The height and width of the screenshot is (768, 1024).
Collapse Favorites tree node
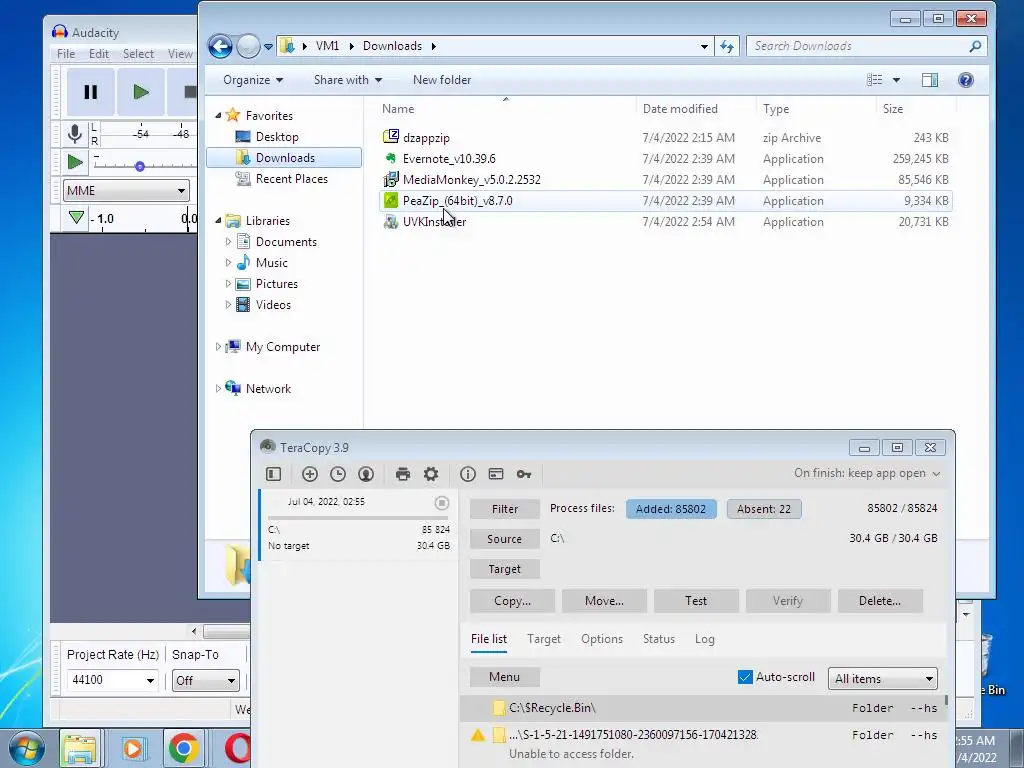pos(218,116)
